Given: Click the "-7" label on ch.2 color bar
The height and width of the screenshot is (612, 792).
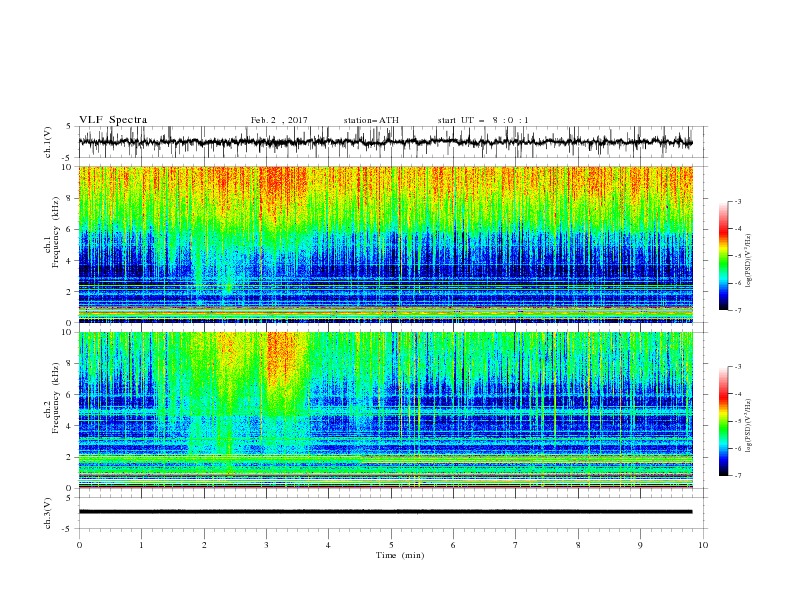Looking at the screenshot, I should (x=737, y=476).
